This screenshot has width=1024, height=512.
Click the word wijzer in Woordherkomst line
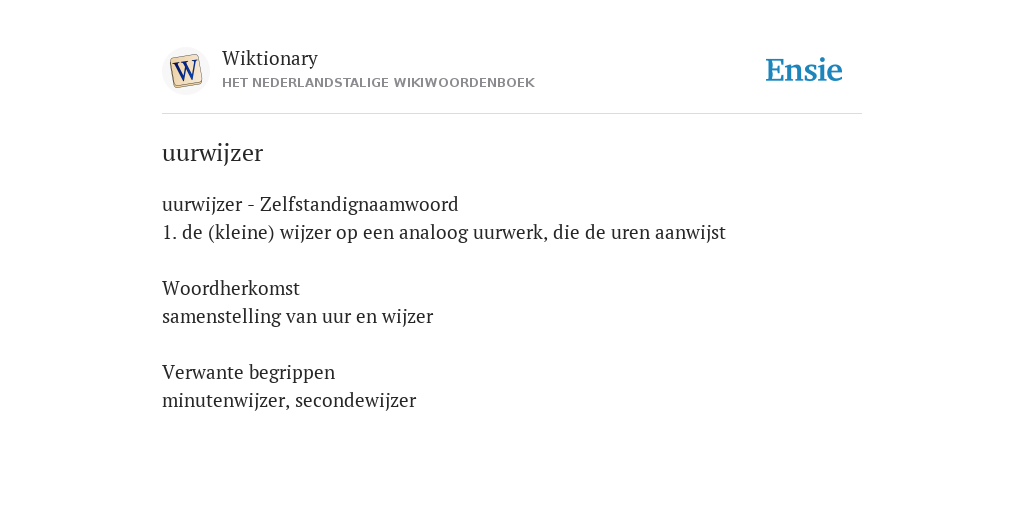(x=408, y=317)
